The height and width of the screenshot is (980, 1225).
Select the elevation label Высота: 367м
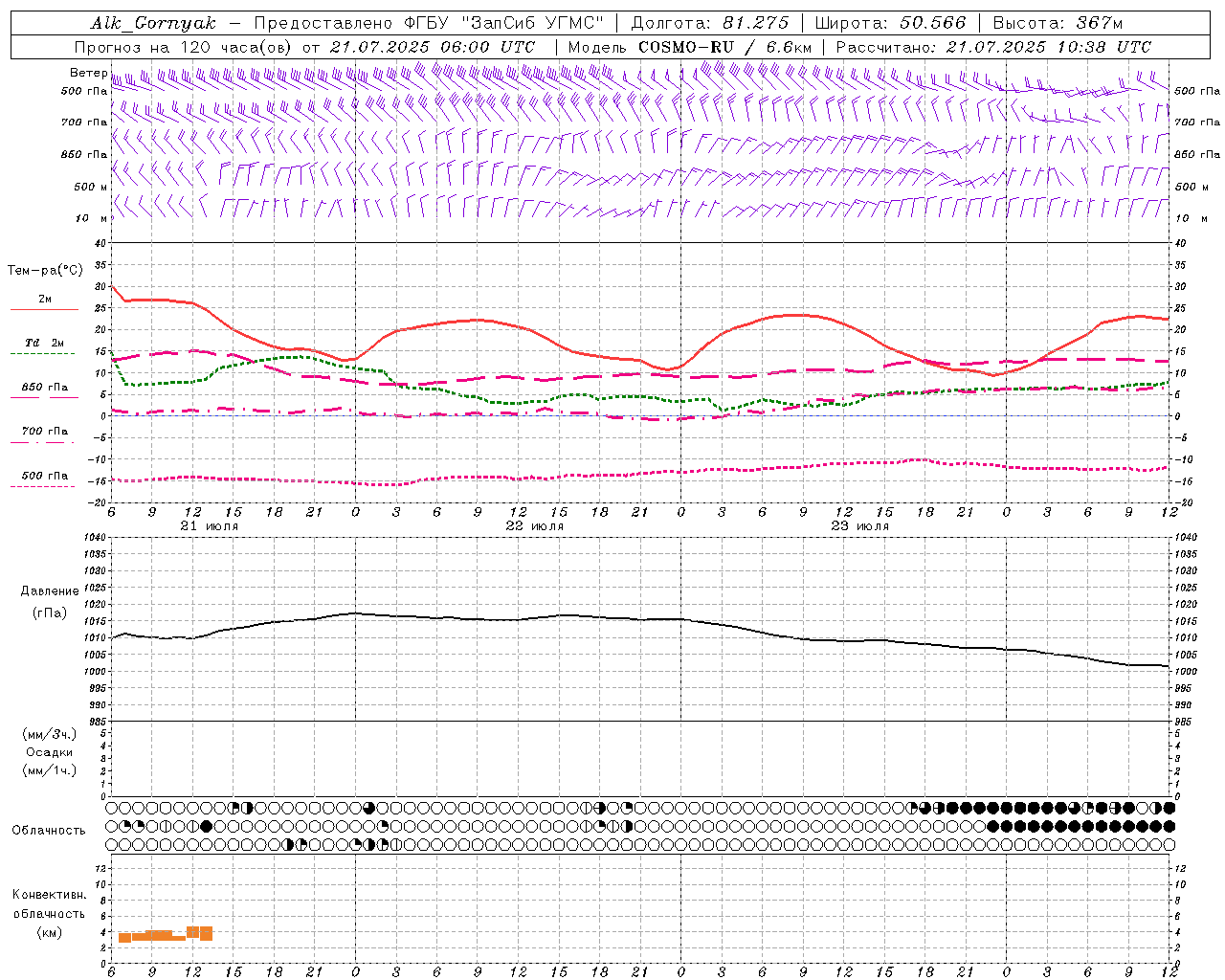pyautogui.click(x=1058, y=23)
